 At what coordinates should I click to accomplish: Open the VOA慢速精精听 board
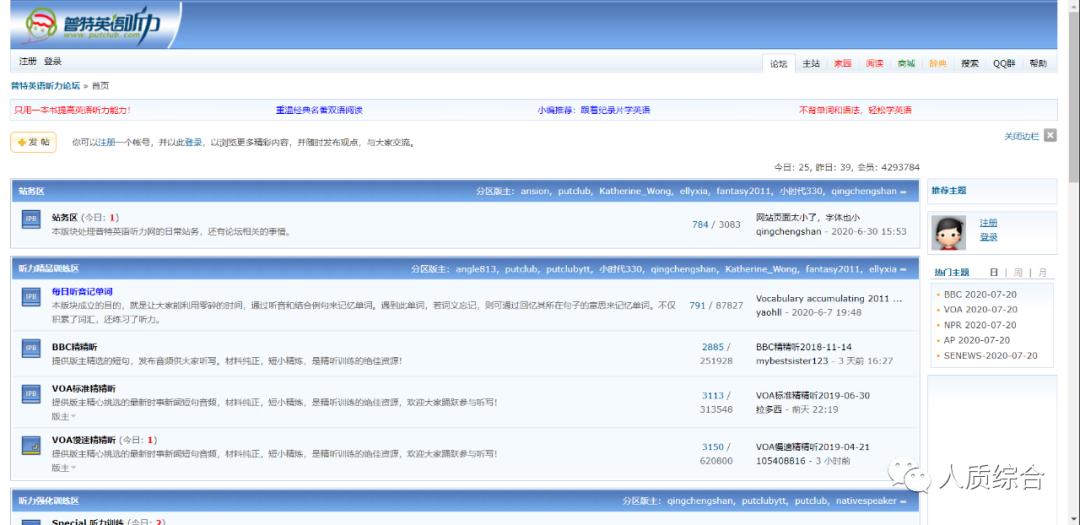click(83, 440)
